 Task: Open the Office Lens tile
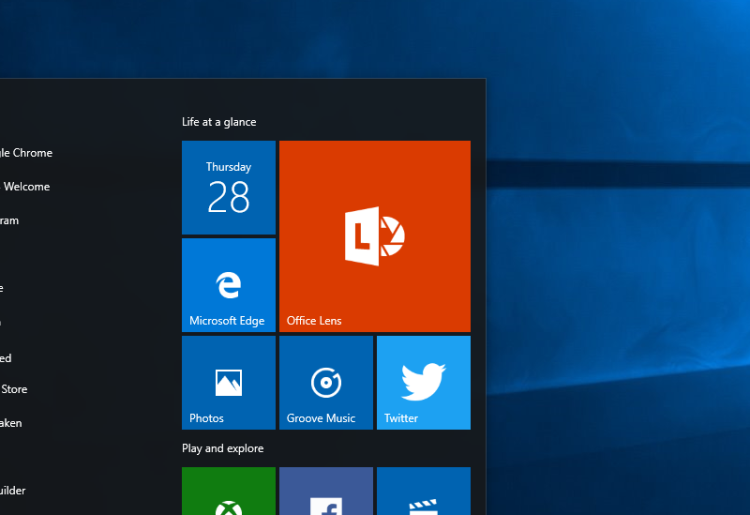point(375,236)
